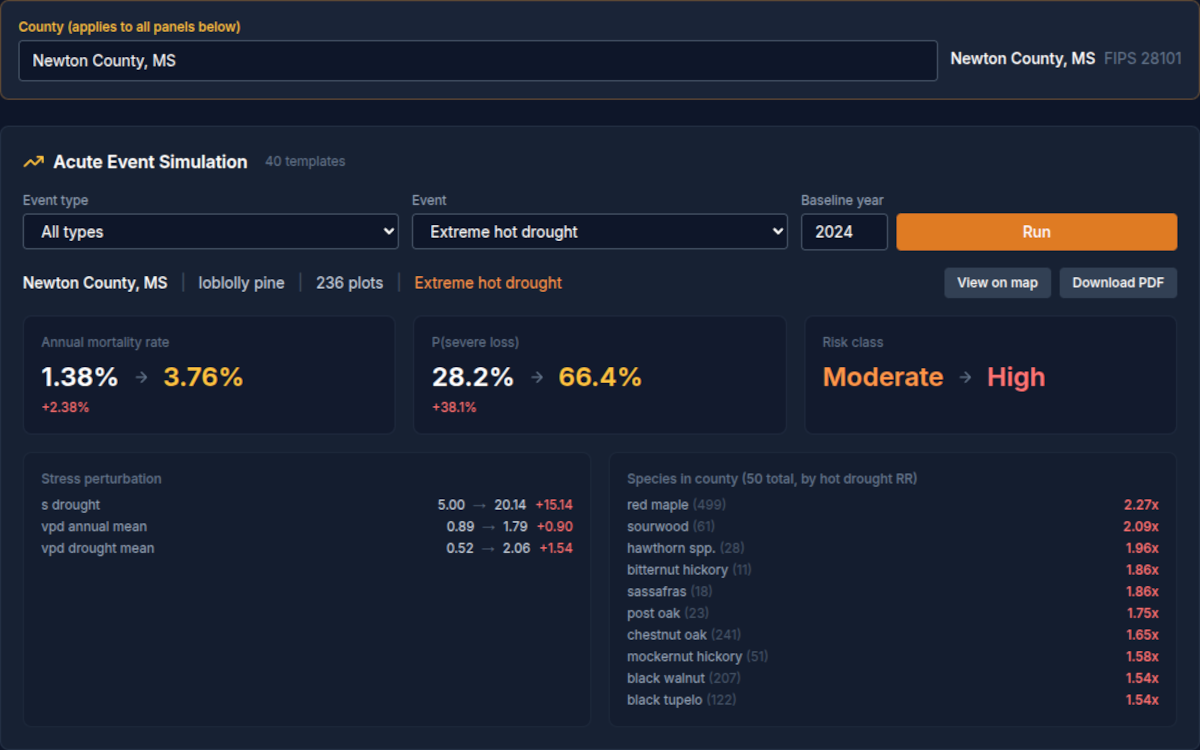Click the Risk class card

(x=990, y=375)
